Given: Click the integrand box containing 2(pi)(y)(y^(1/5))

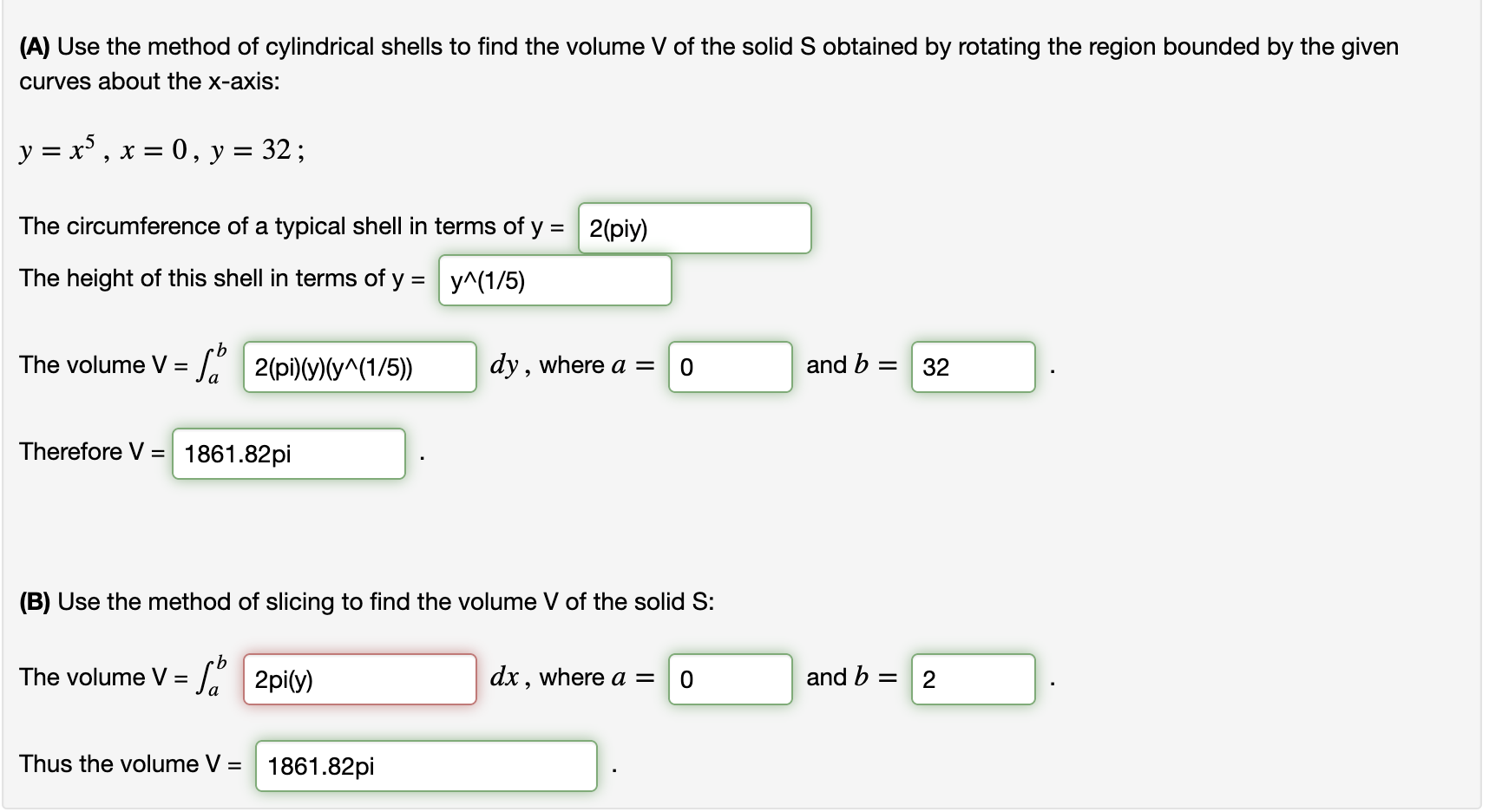Looking at the screenshot, I should point(359,368).
